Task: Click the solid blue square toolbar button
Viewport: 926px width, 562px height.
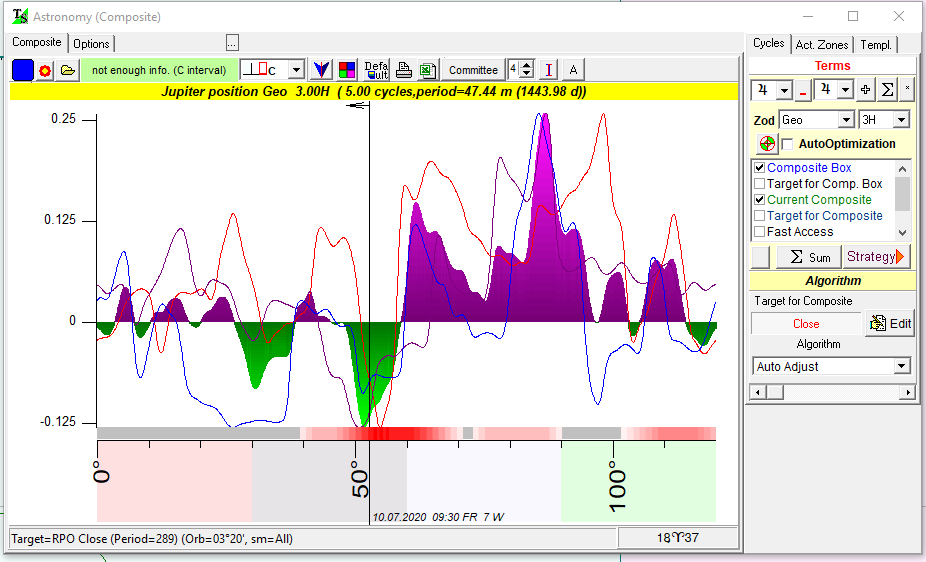Action: (22, 70)
